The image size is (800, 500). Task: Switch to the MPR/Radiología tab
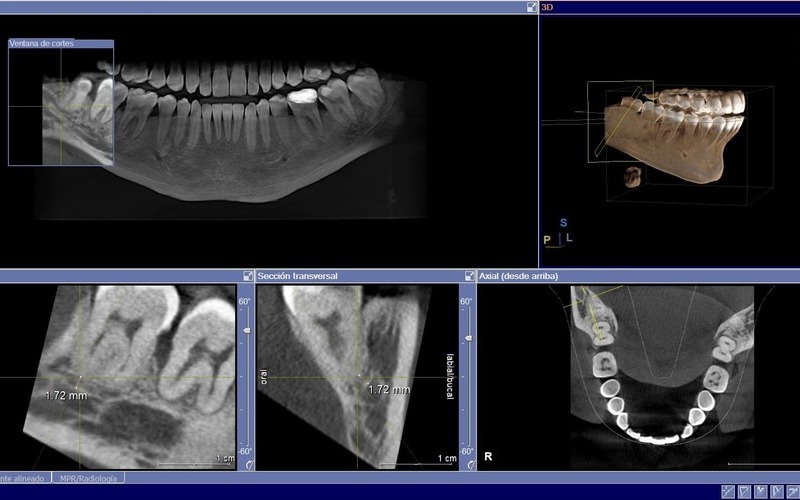click(86, 479)
